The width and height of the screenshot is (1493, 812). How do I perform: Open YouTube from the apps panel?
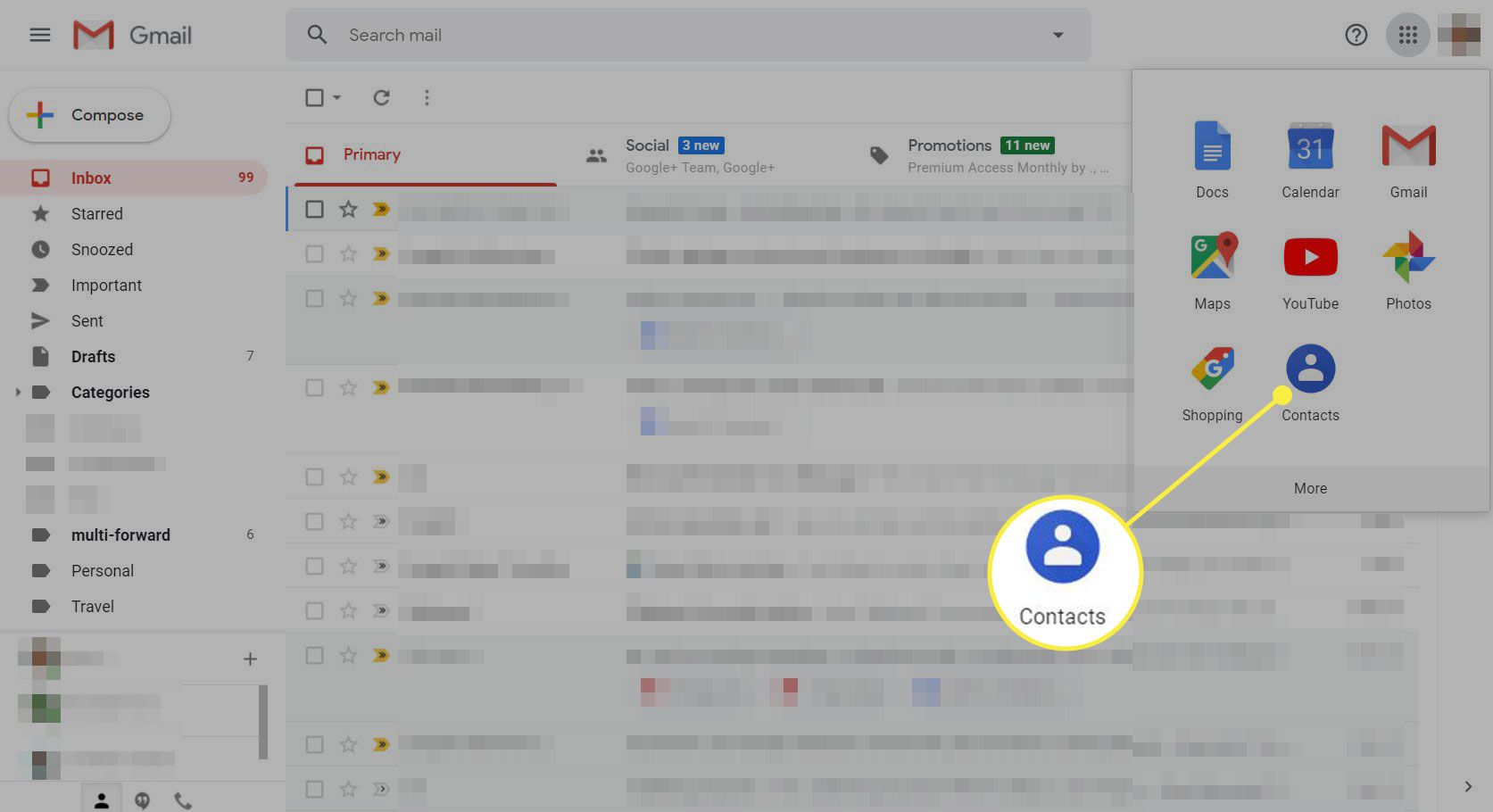pyautogui.click(x=1310, y=272)
